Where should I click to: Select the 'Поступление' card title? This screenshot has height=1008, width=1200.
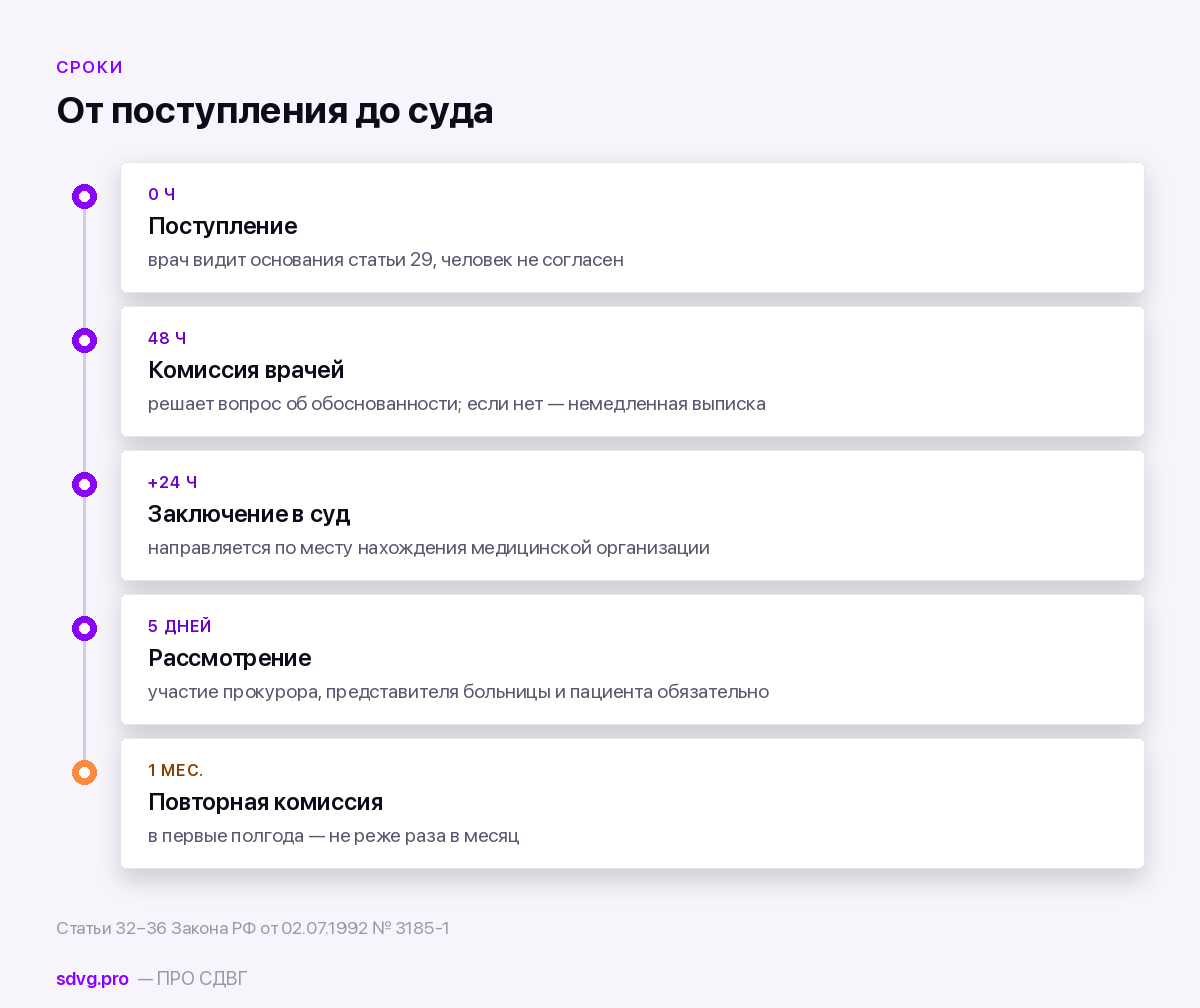[223, 226]
